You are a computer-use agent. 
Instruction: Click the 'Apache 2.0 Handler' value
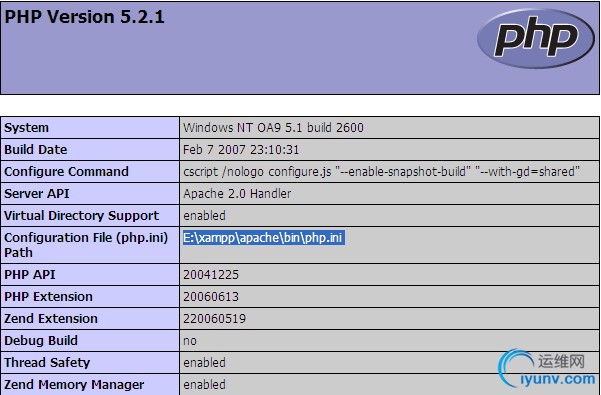[237, 193]
